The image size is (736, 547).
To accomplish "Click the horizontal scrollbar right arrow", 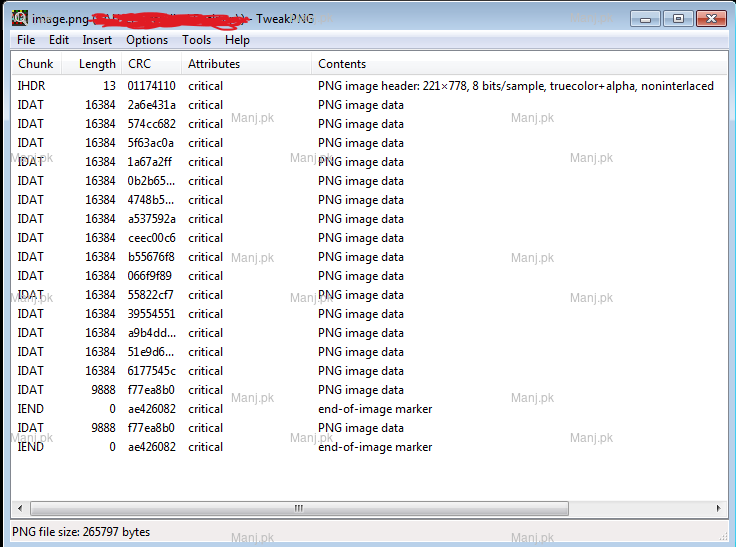I will coord(719,508).
